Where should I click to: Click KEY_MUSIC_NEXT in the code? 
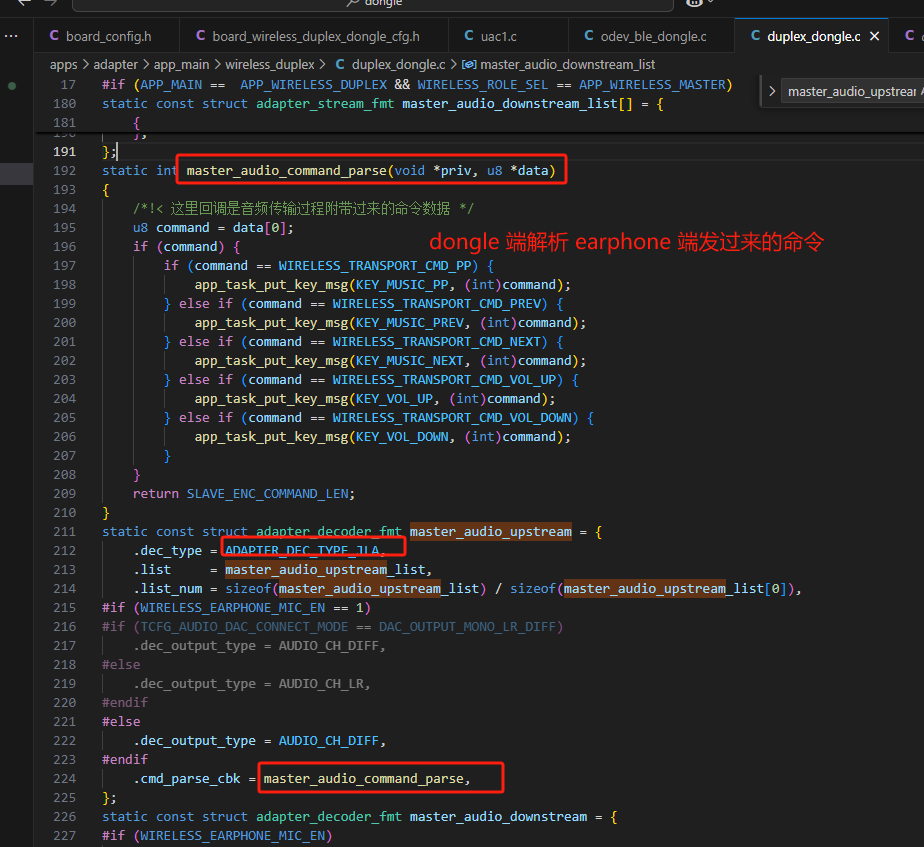click(x=410, y=361)
